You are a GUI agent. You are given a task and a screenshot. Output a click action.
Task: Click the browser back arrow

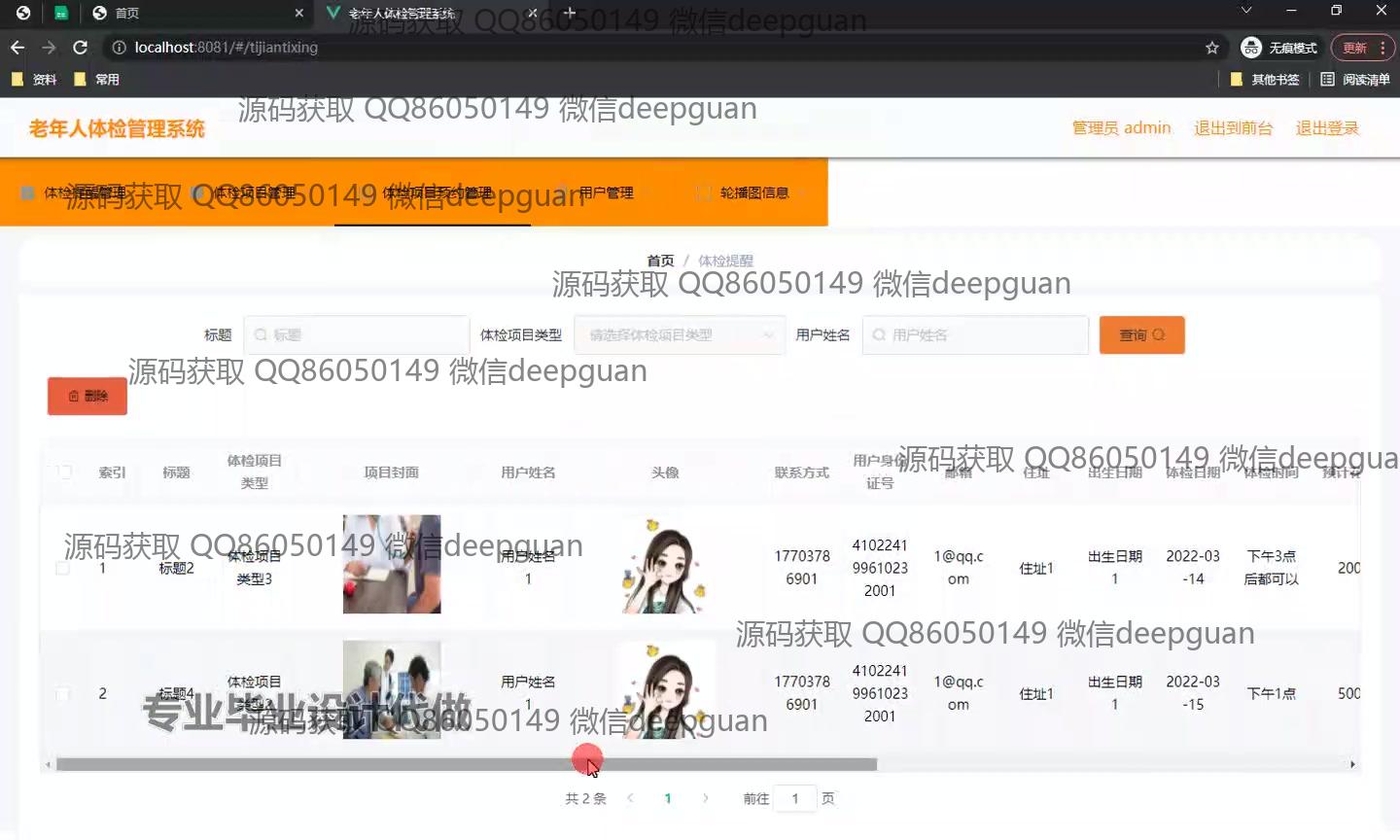17,48
